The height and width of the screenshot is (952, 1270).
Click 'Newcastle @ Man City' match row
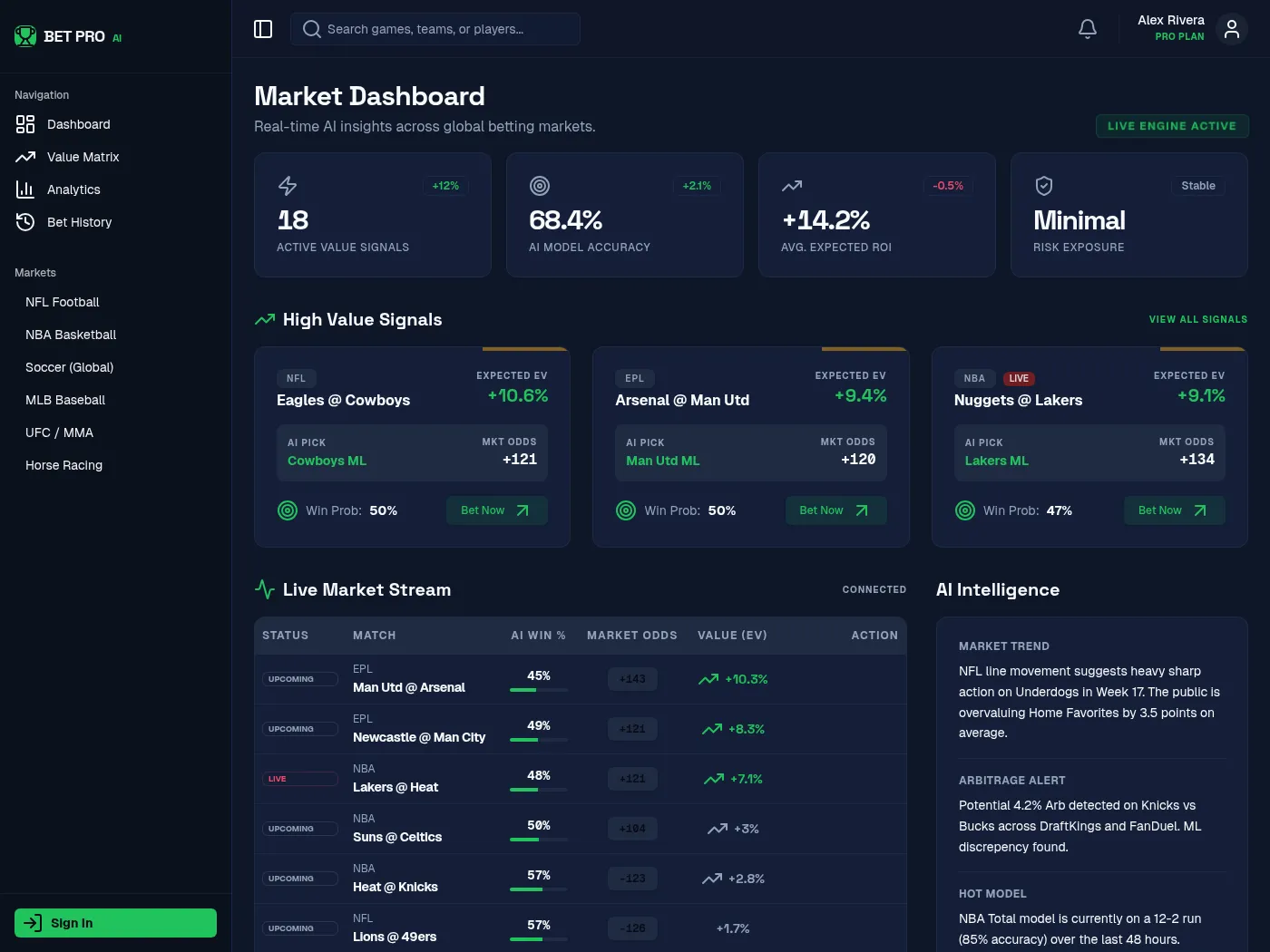click(x=581, y=729)
